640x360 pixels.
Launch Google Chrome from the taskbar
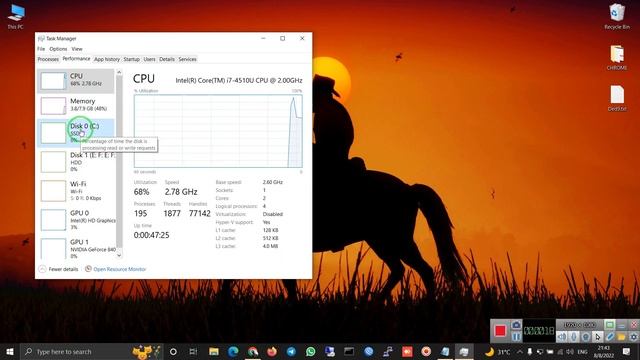[253, 351]
